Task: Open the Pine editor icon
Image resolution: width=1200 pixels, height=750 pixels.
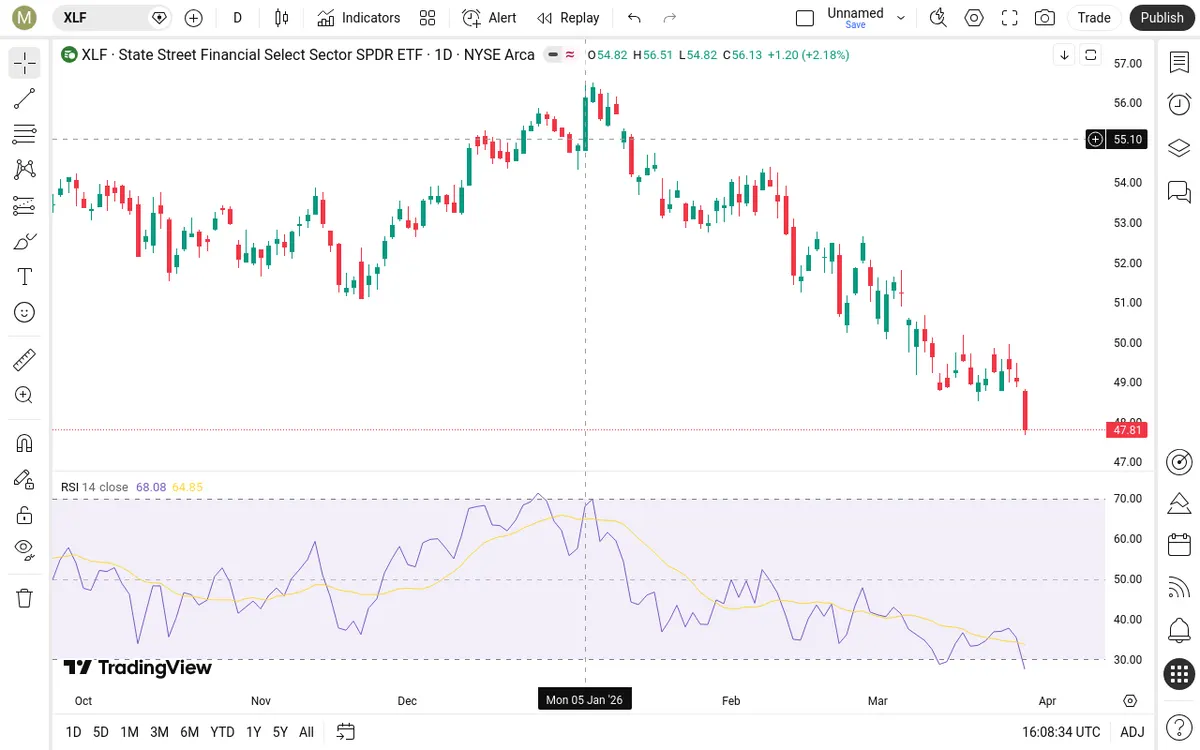Action: (x=1180, y=502)
